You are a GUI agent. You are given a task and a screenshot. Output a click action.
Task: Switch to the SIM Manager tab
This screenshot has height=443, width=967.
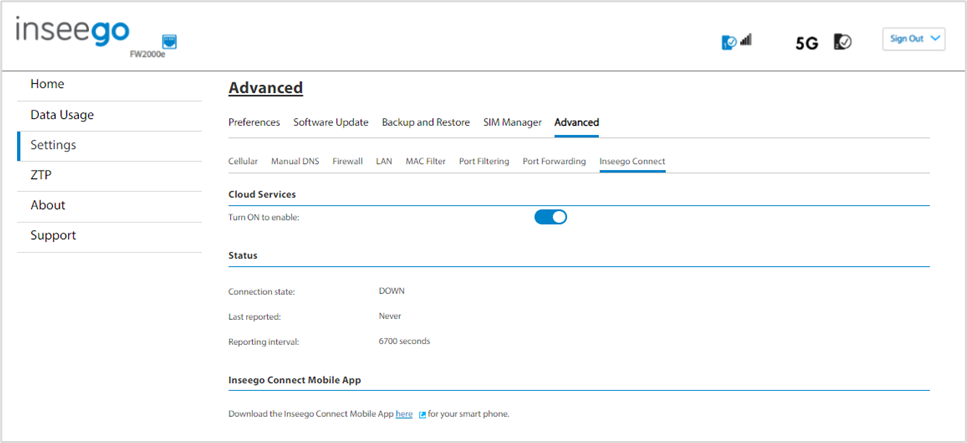512,122
